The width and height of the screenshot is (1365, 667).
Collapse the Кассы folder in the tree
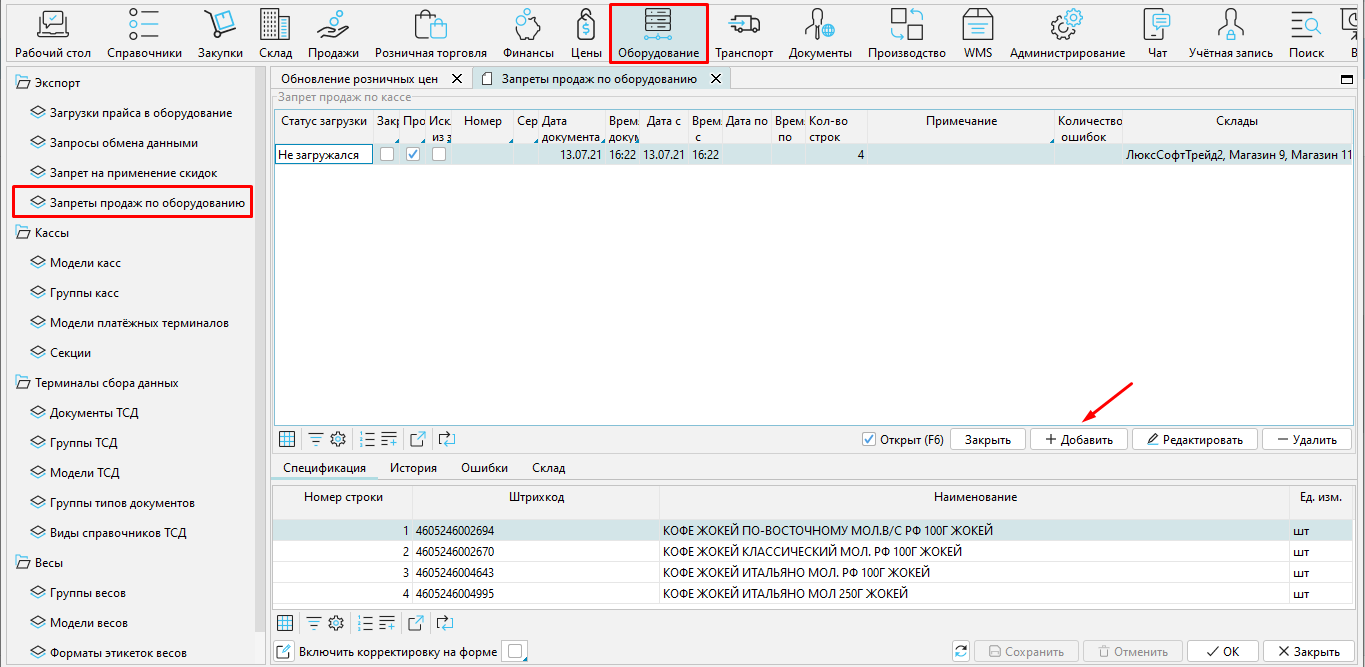pyautogui.click(x=23, y=233)
